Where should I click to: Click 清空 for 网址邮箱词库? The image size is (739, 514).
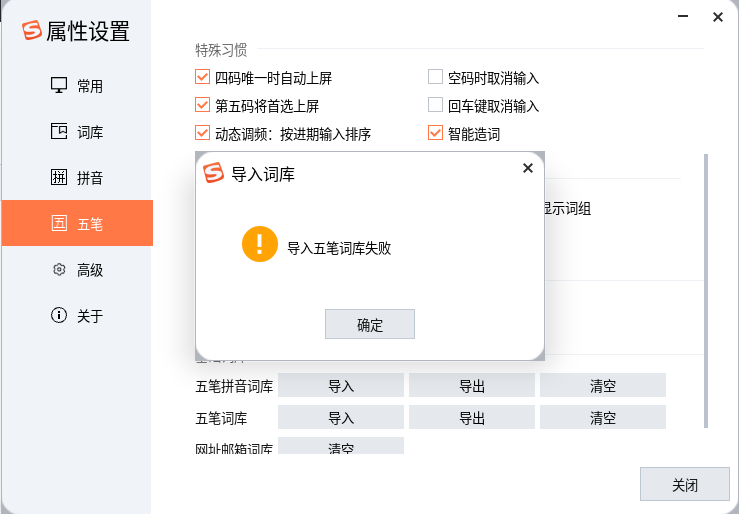point(341,446)
